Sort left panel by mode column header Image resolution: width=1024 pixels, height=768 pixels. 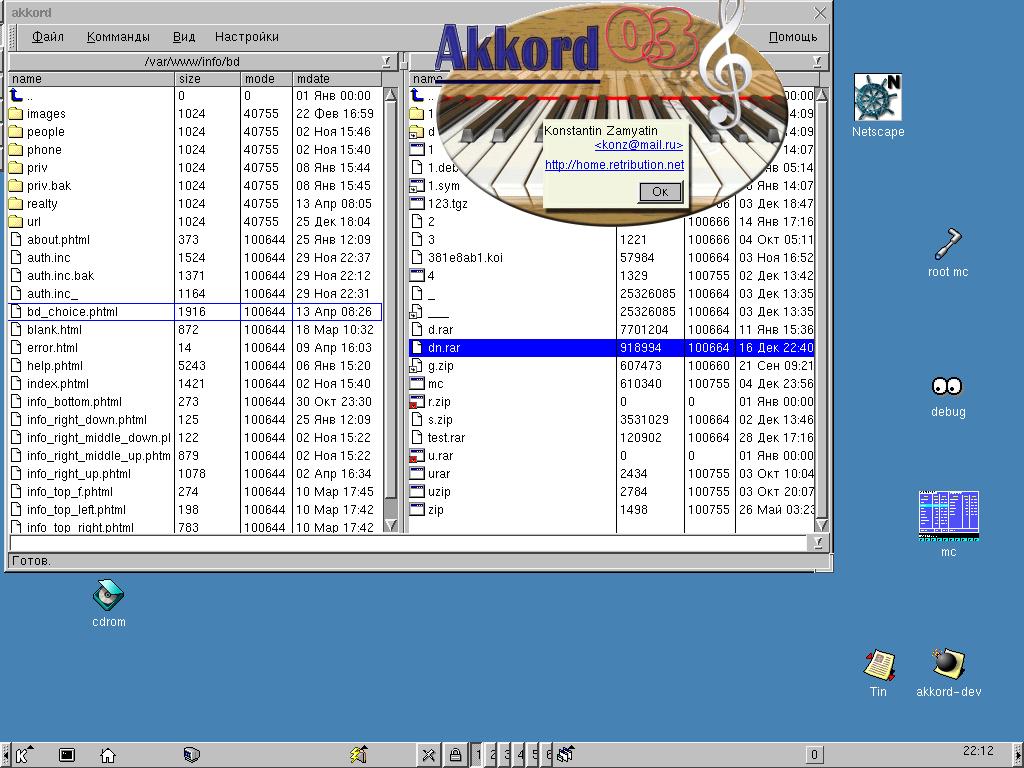point(266,78)
